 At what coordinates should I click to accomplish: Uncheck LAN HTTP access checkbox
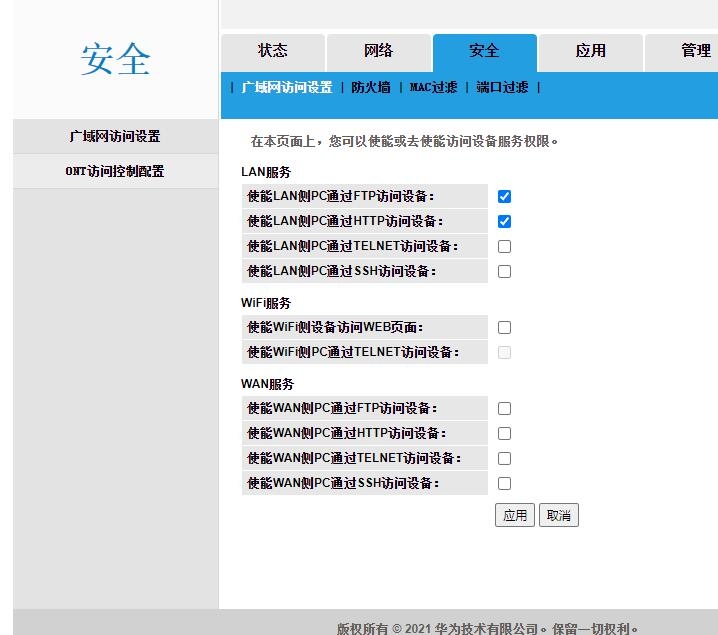(x=504, y=222)
